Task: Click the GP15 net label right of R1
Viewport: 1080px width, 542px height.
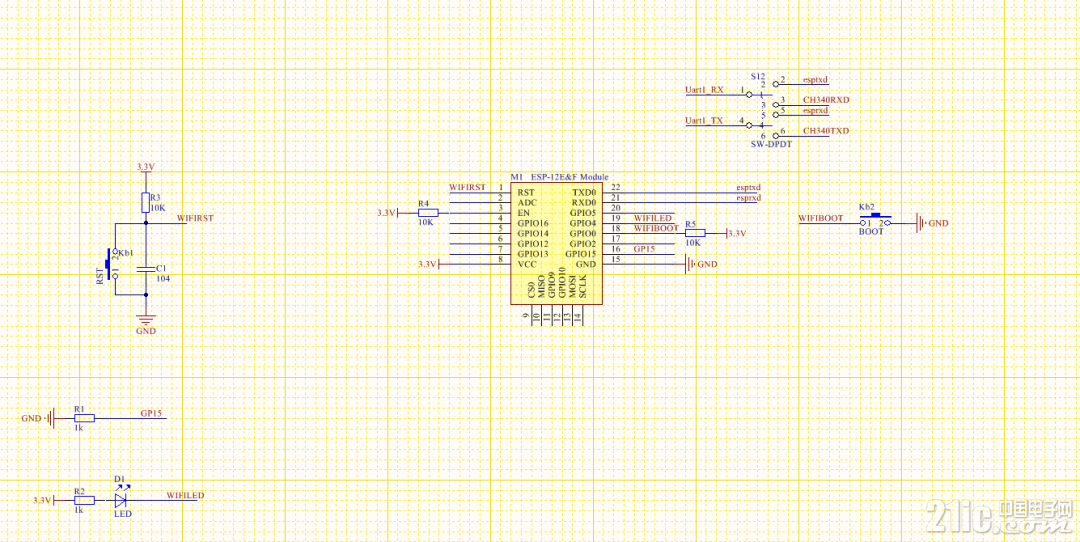Action: [x=151, y=413]
